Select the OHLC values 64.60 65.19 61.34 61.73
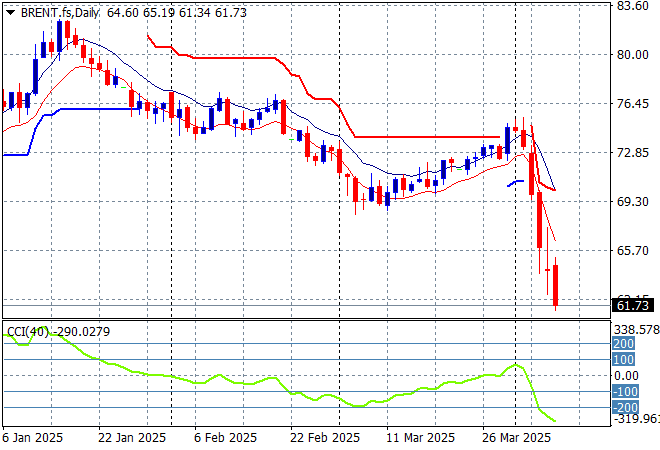 tap(177, 13)
